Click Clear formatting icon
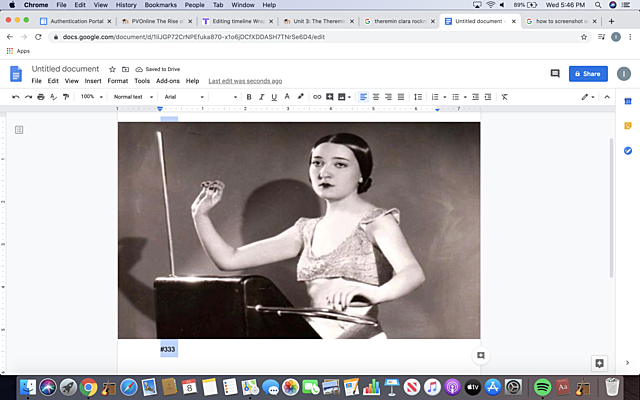Screen dimensions: 640x400 point(504,97)
